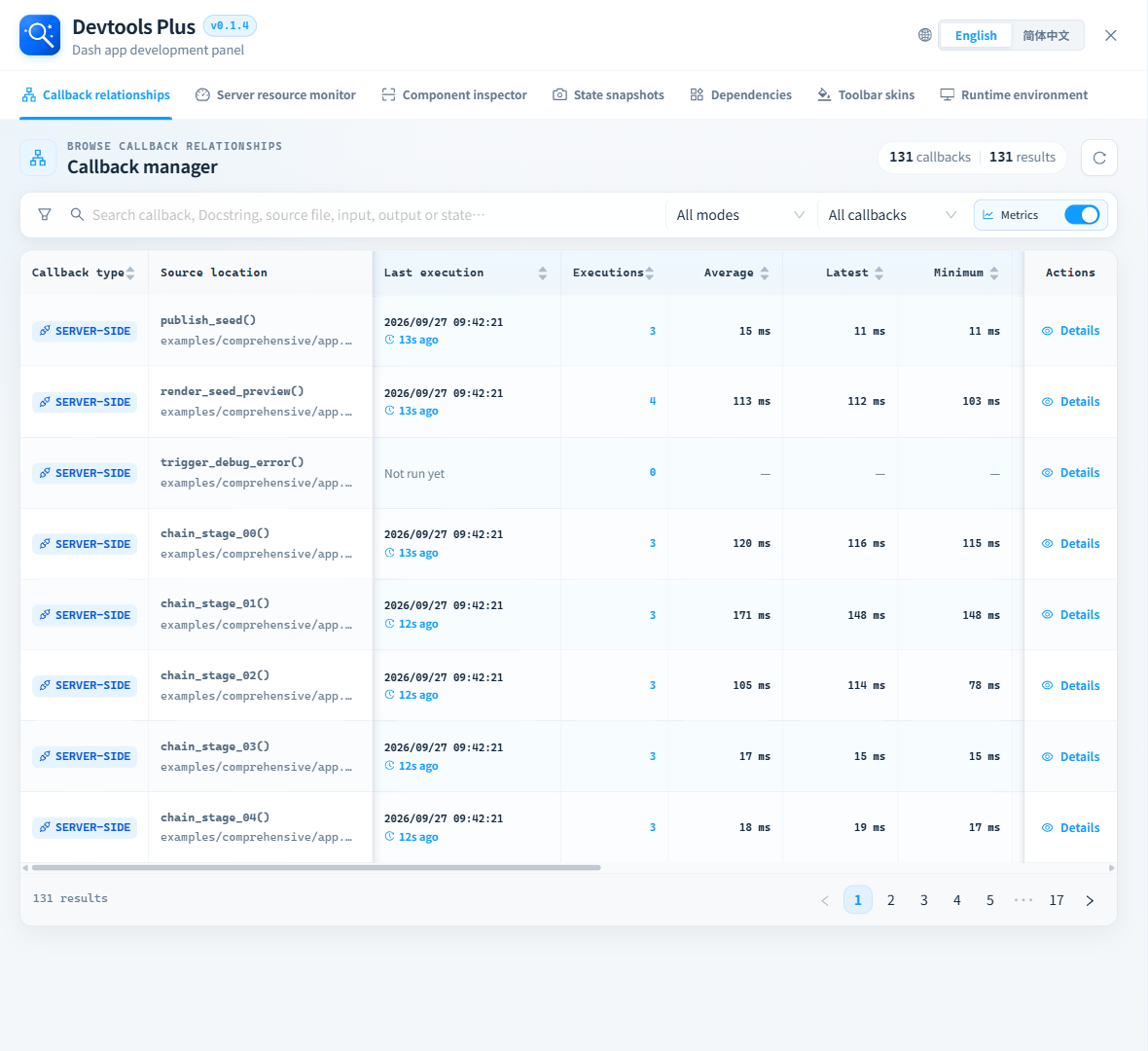
Task: Open Details for trigger_debug_error()
Action: click(1070, 473)
